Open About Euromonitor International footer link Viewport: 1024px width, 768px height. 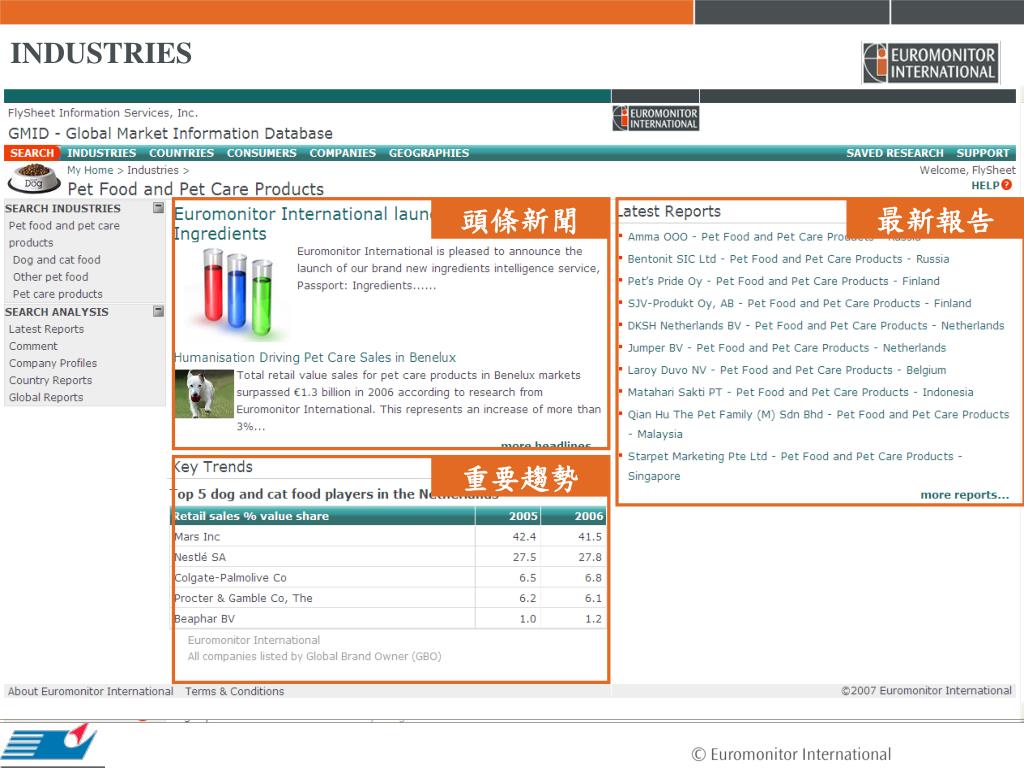point(91,691)
